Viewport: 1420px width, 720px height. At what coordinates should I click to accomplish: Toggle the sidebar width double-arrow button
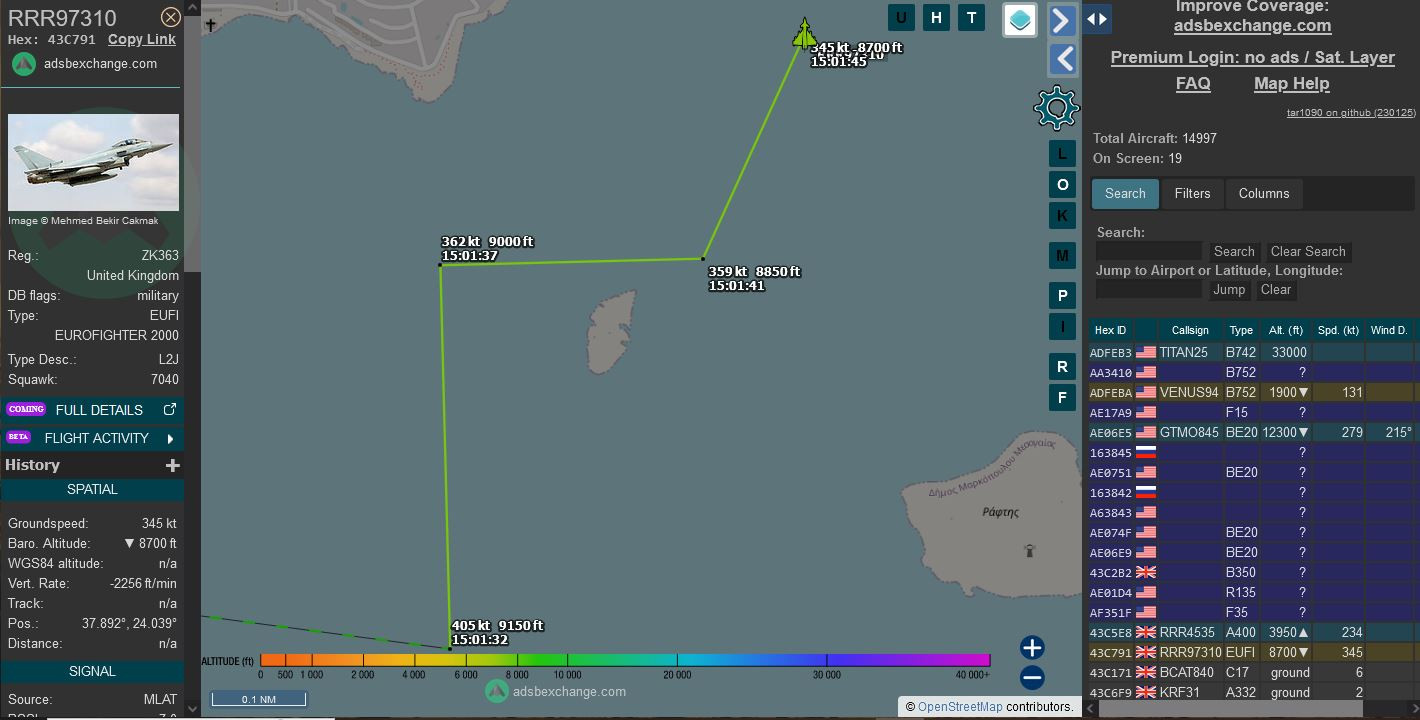1097,19
